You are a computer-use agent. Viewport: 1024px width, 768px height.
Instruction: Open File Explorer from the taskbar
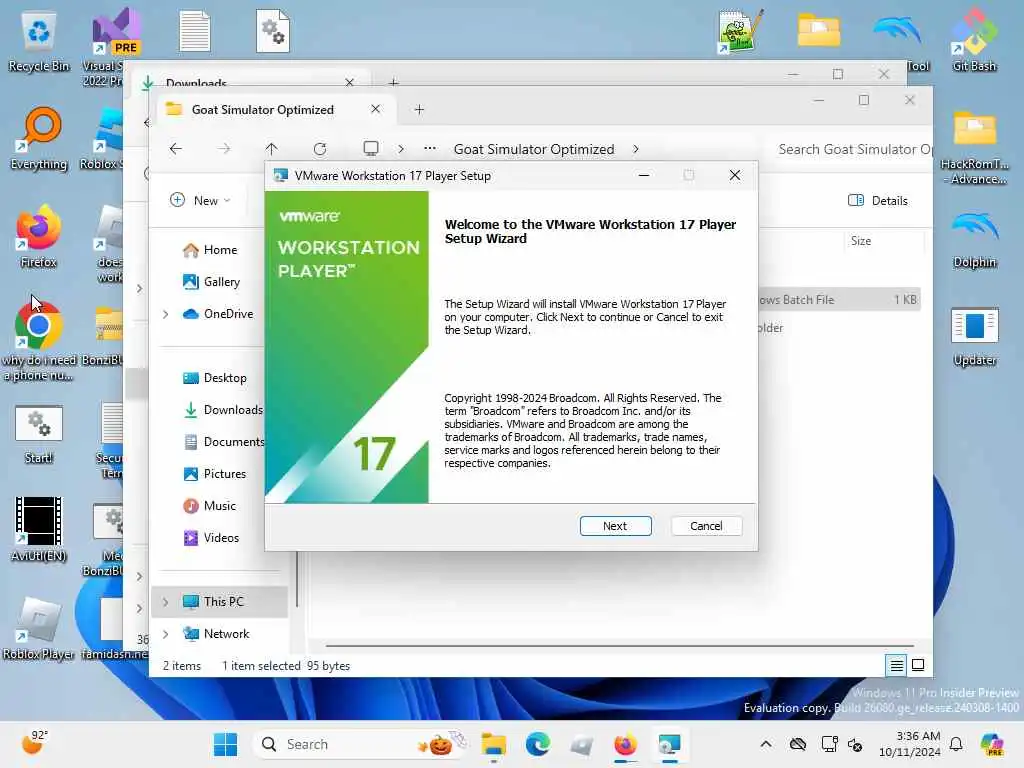click(494, 744)
